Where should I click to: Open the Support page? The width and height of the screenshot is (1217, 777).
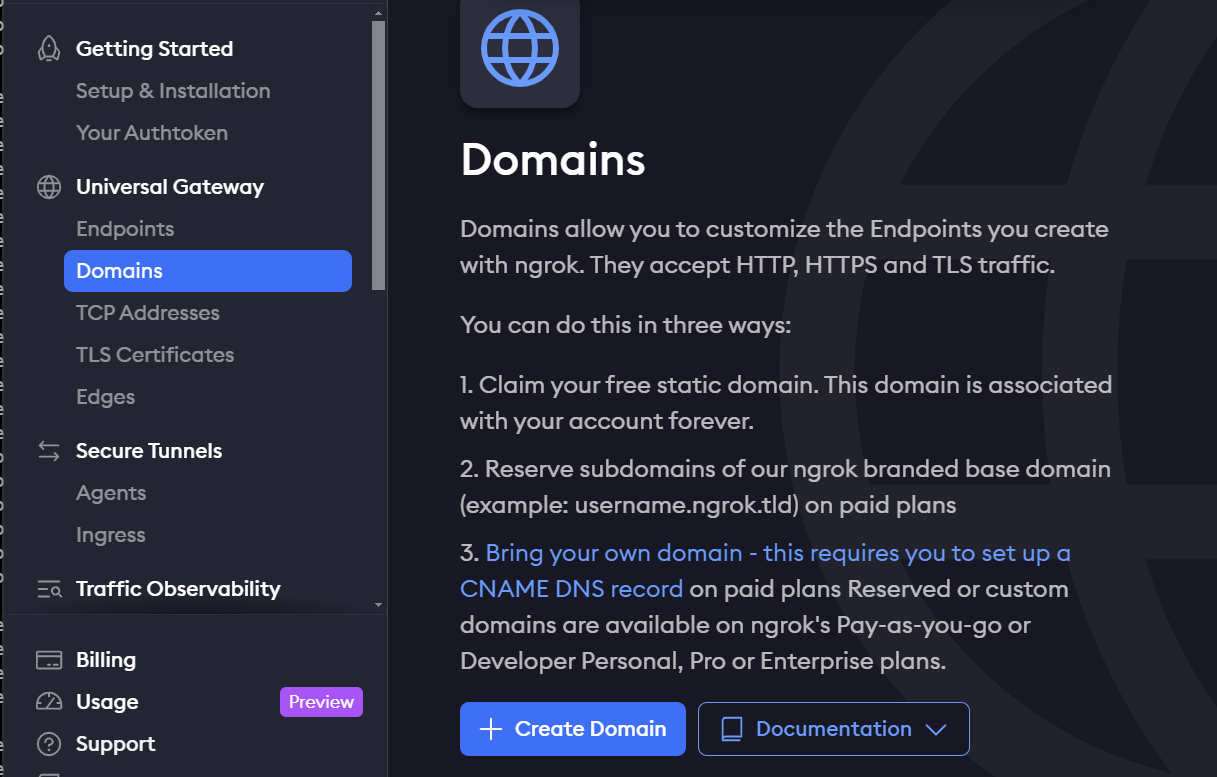pyautogui.click(x=115, y=744)
